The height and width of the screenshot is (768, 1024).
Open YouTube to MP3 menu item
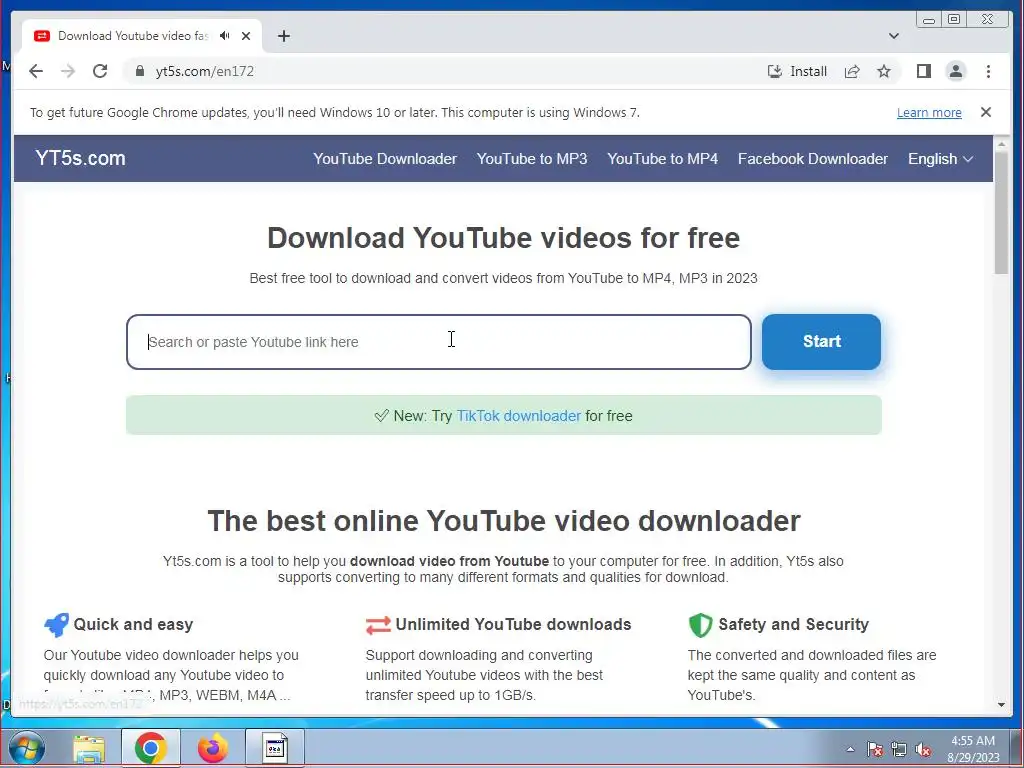click(532, 159)
